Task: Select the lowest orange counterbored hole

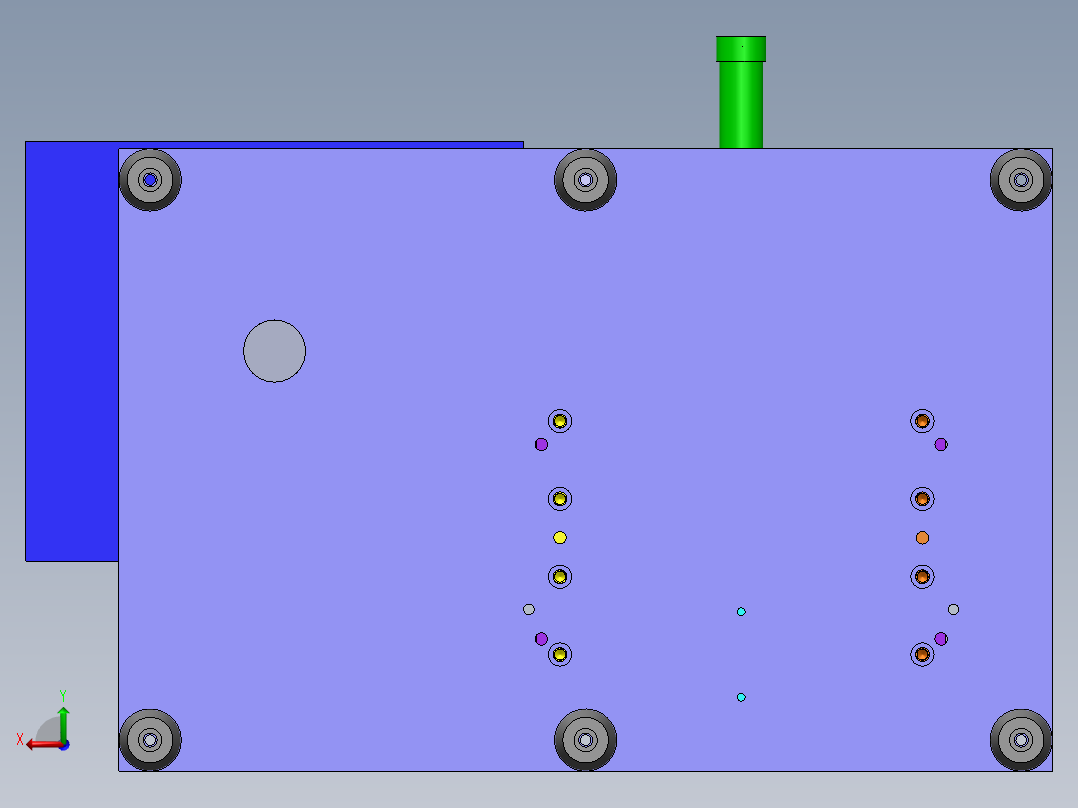Action: pyautogui.click(x=922, y=654)
